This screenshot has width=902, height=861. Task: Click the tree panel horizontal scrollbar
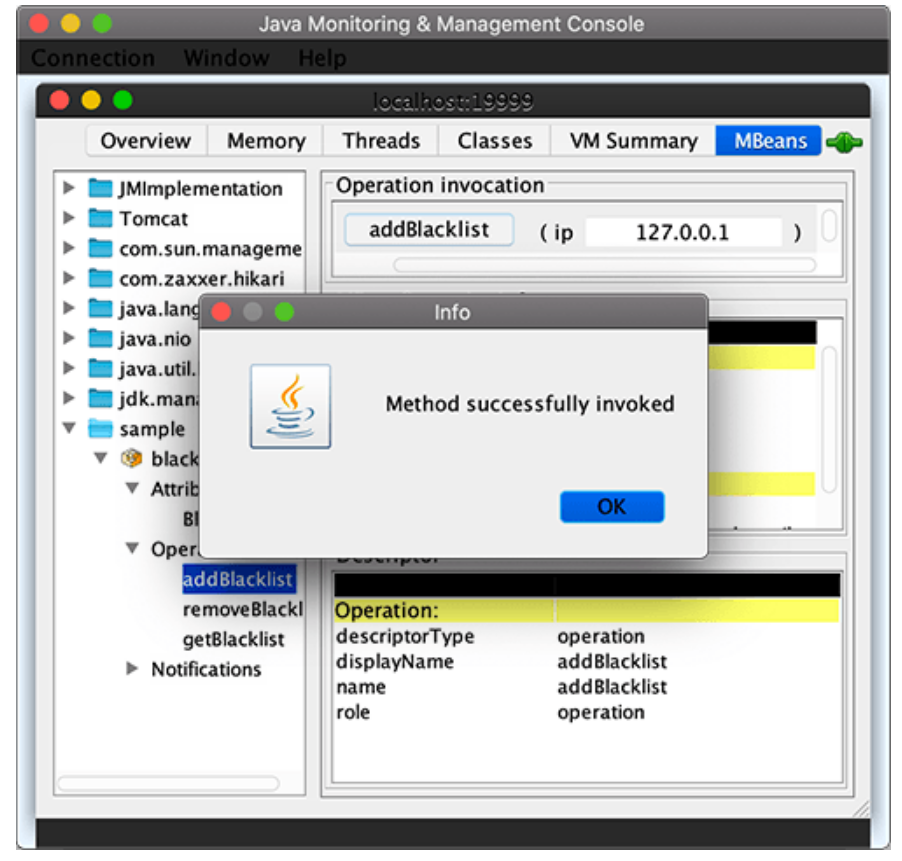click(169, 783)
